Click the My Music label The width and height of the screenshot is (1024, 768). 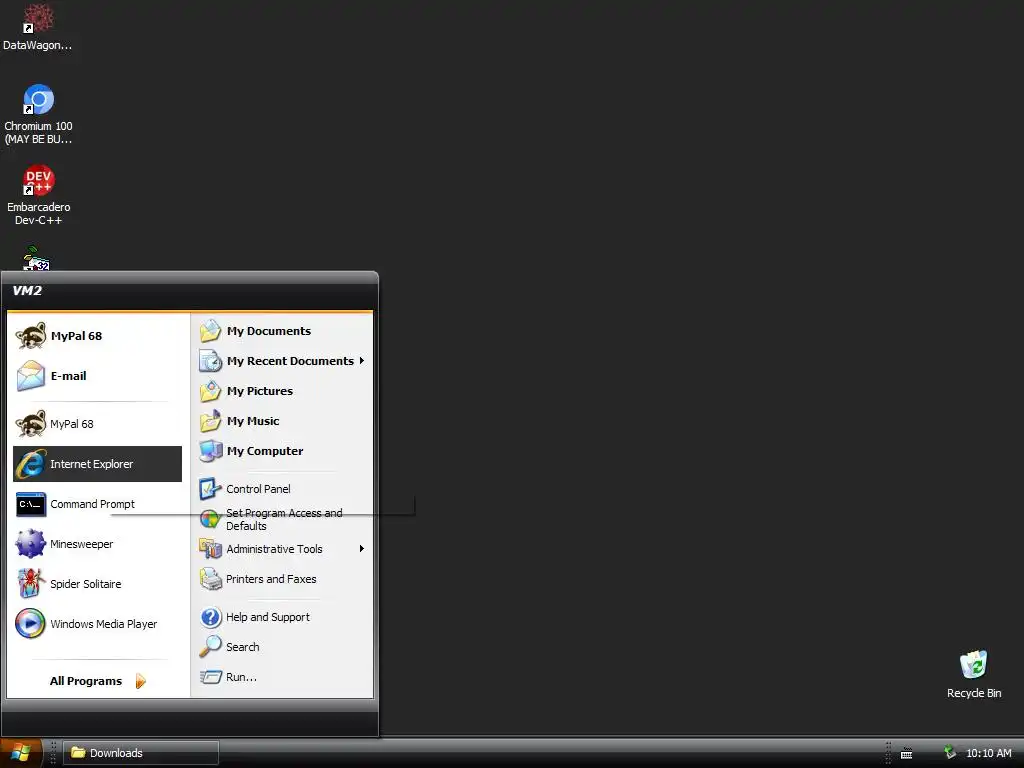tap(253, 421)
